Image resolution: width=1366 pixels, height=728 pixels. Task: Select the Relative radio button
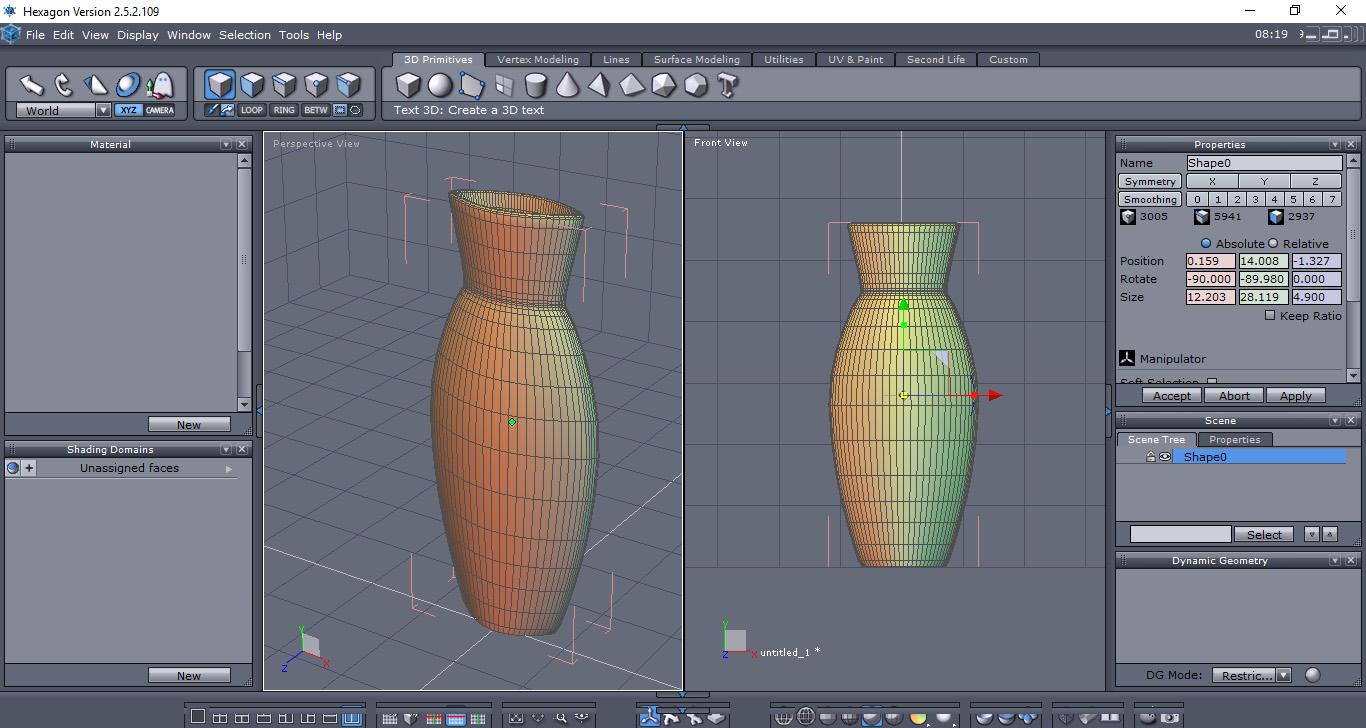coord(1273,243)
